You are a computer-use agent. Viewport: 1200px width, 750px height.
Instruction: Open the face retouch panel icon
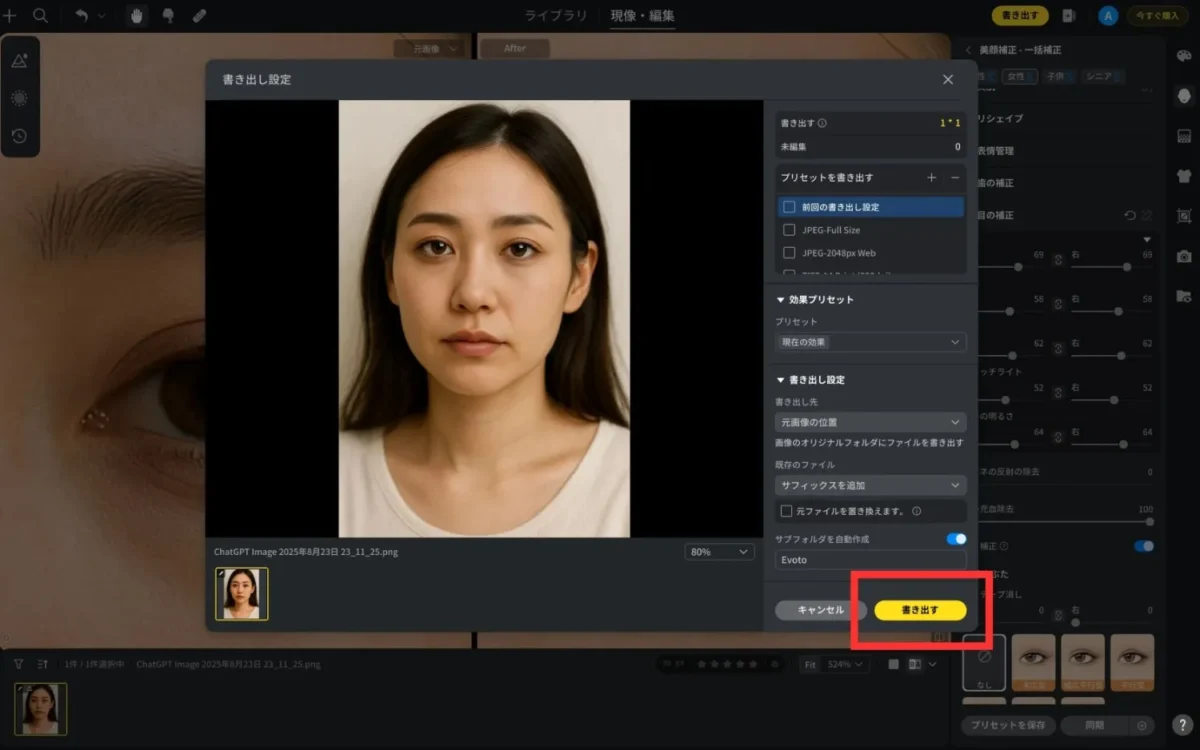coord(1184,95)
